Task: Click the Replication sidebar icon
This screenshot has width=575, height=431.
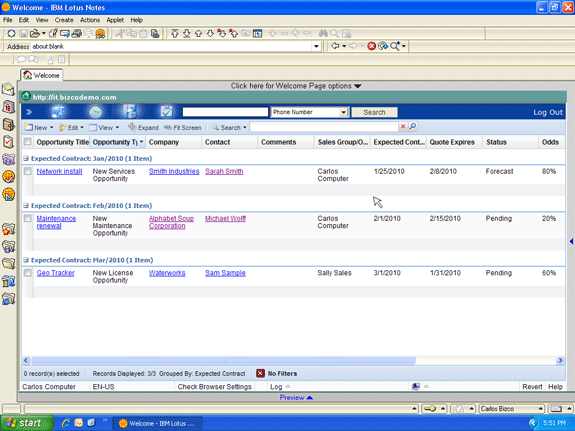Action: point(8,160)
